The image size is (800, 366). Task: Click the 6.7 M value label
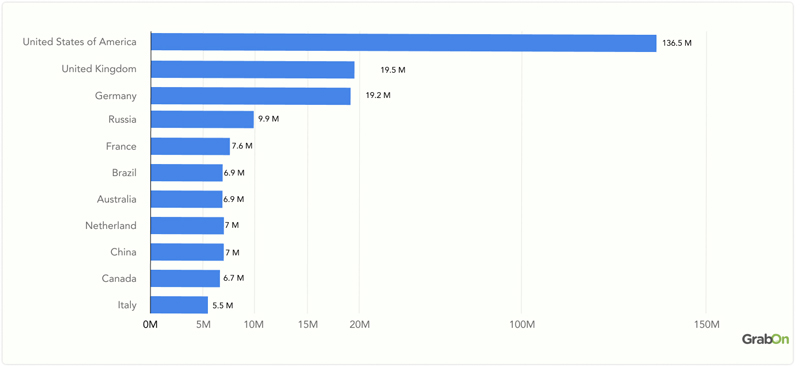pos(234,278)
